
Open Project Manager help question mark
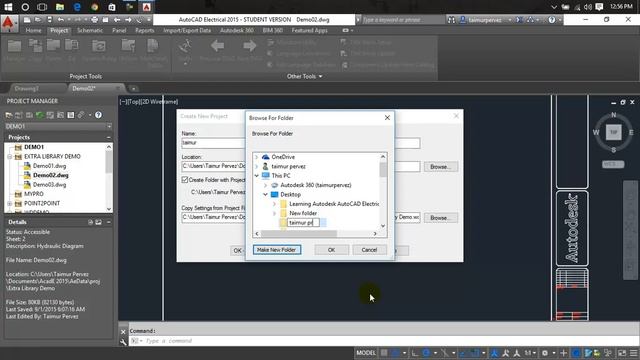click(x=98, y=115)
